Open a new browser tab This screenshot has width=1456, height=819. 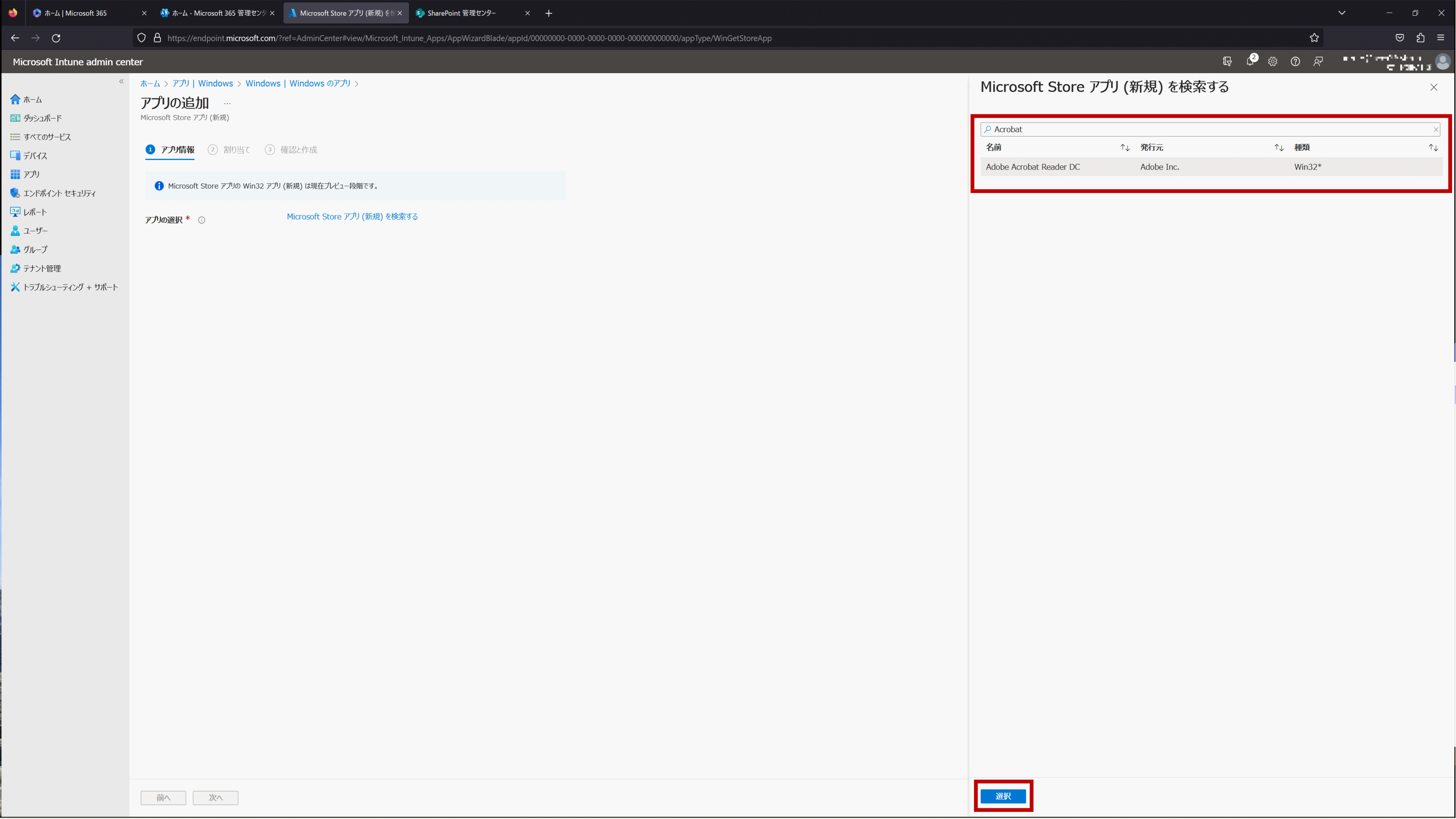[548, 13]
